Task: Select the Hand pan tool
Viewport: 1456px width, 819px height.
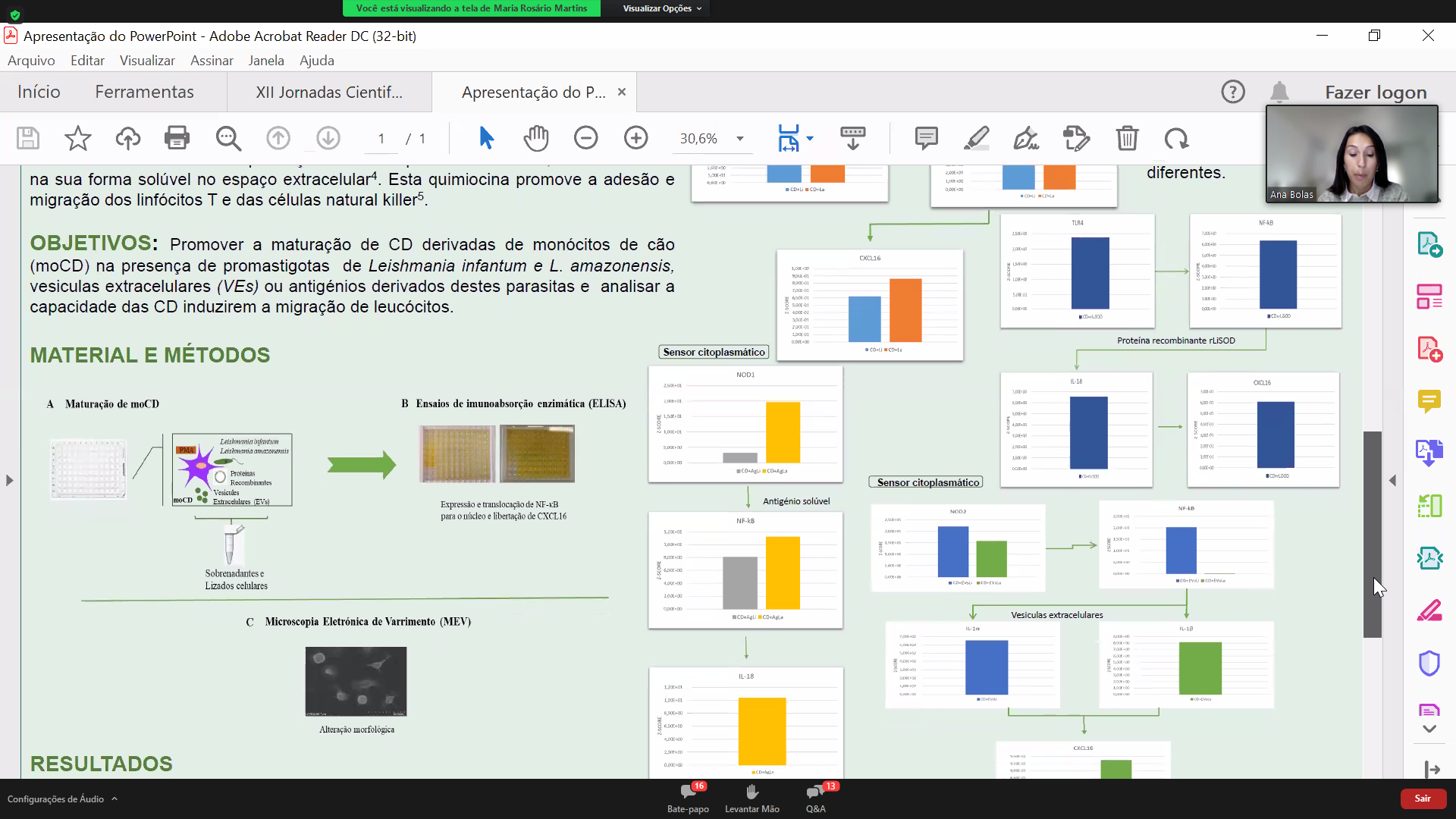Action: coord(535,138)
